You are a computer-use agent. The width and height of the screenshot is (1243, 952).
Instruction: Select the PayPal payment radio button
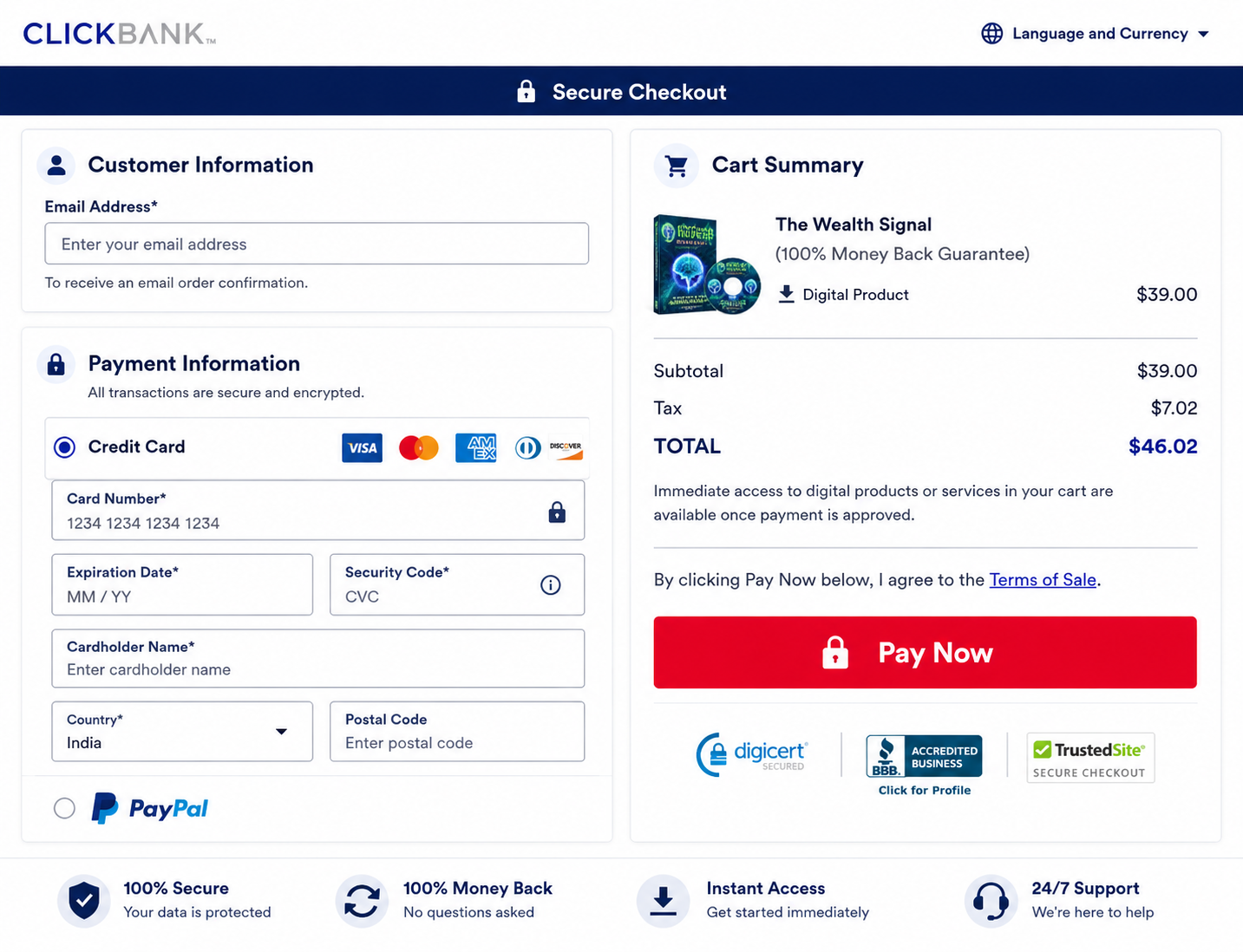tap(64, 808)
